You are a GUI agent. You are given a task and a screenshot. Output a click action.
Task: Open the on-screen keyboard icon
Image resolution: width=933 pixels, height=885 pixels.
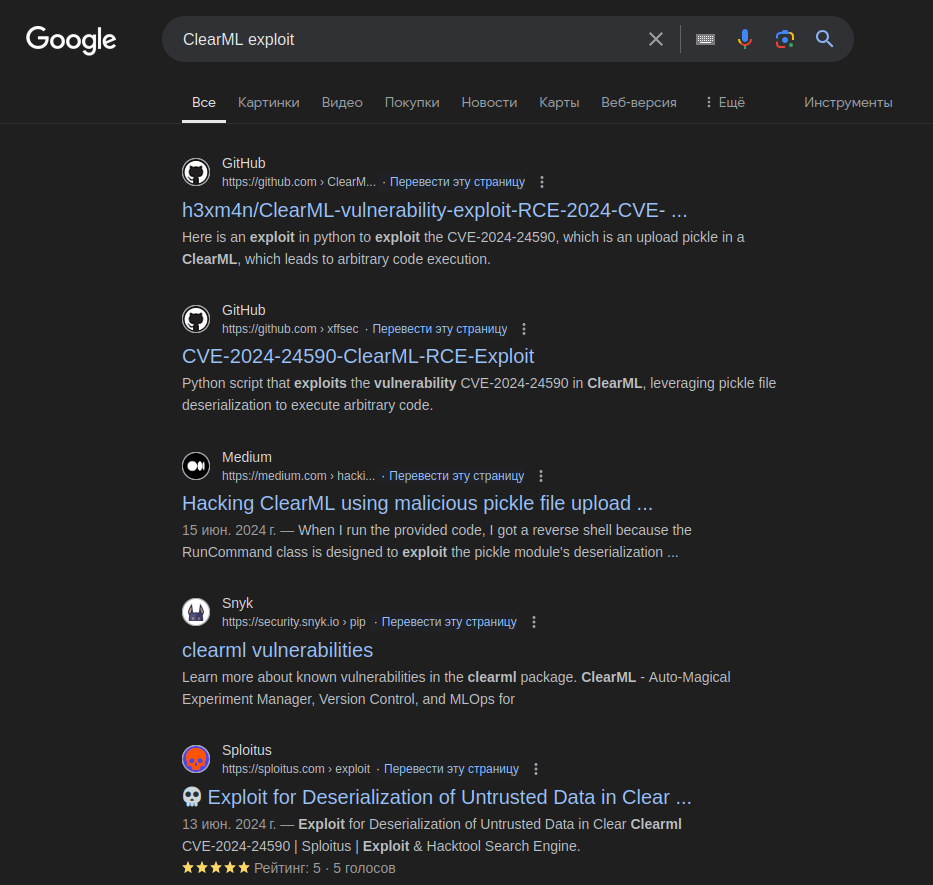tap(705, 39)
